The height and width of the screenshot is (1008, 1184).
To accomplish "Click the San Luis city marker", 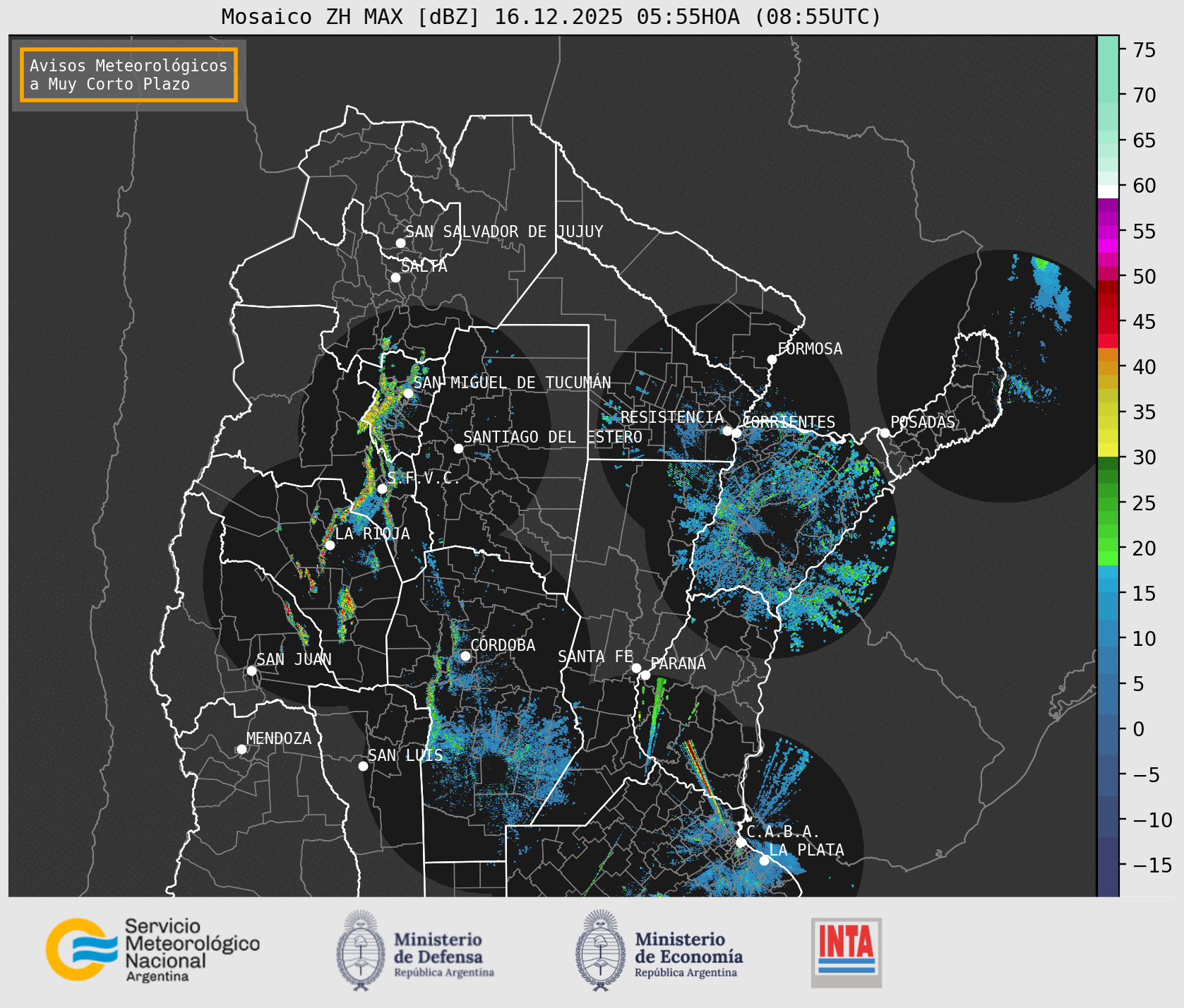I will click(363, 766).
